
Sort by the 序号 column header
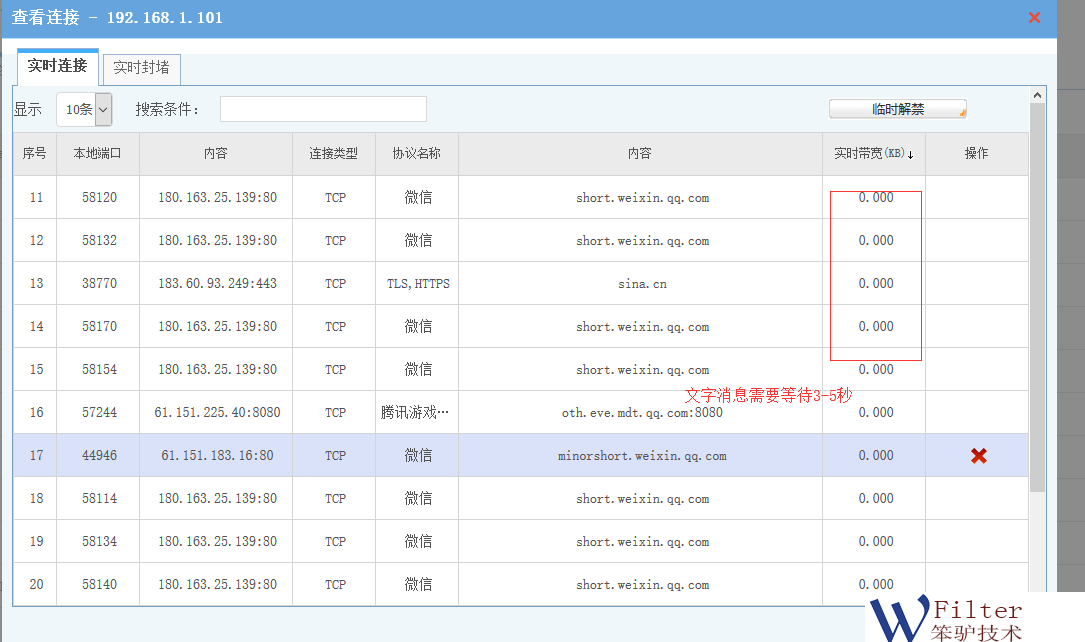[x=35, y=154]
